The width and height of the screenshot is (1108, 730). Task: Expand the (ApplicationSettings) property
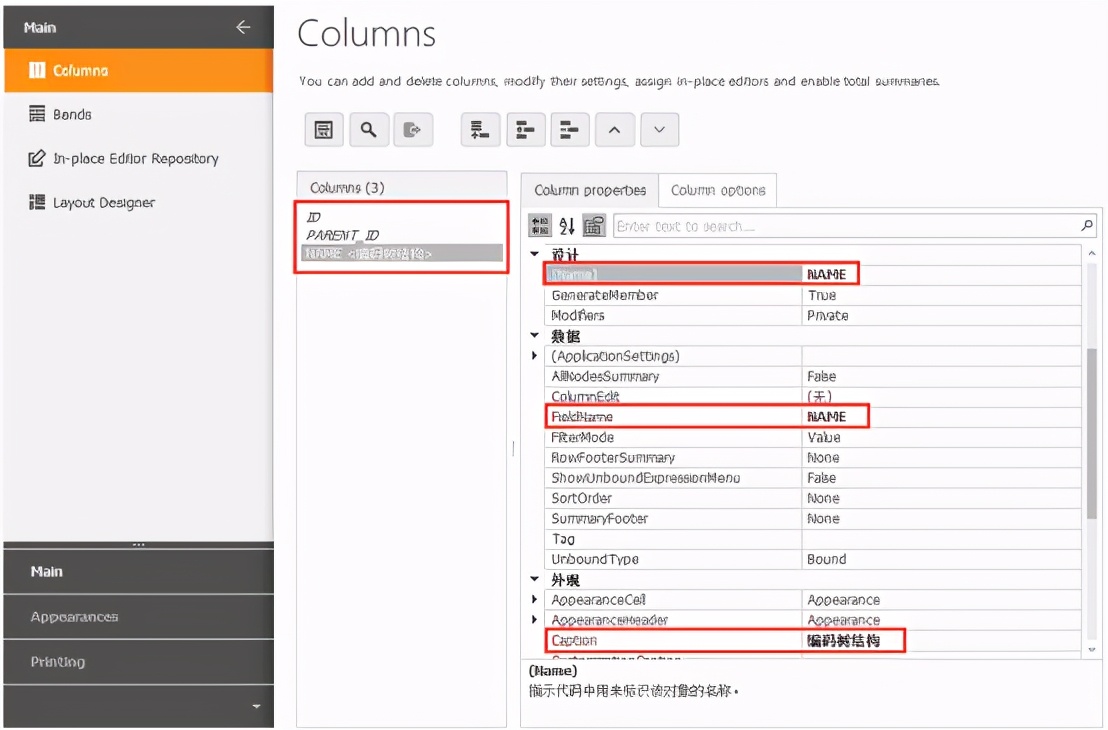click(x=535, y=355)
